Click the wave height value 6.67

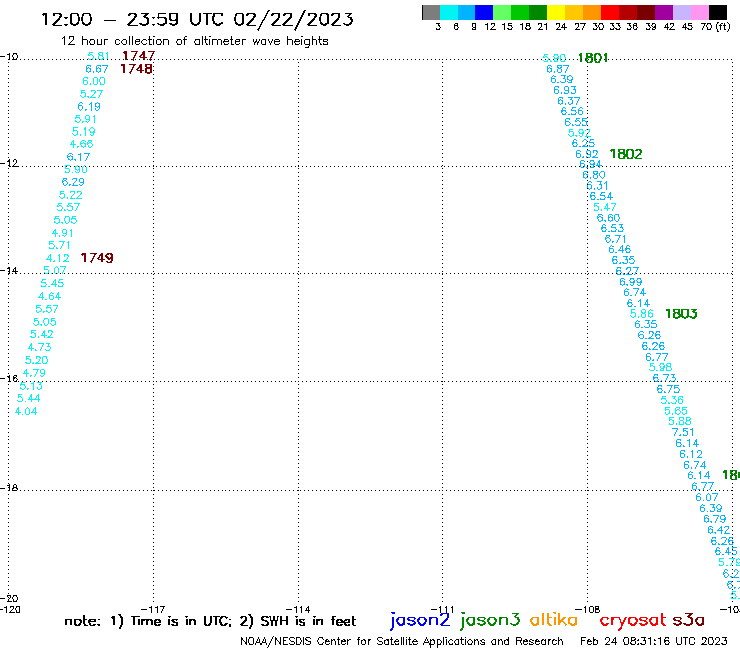pyautogui.click(x=97, y=69)
